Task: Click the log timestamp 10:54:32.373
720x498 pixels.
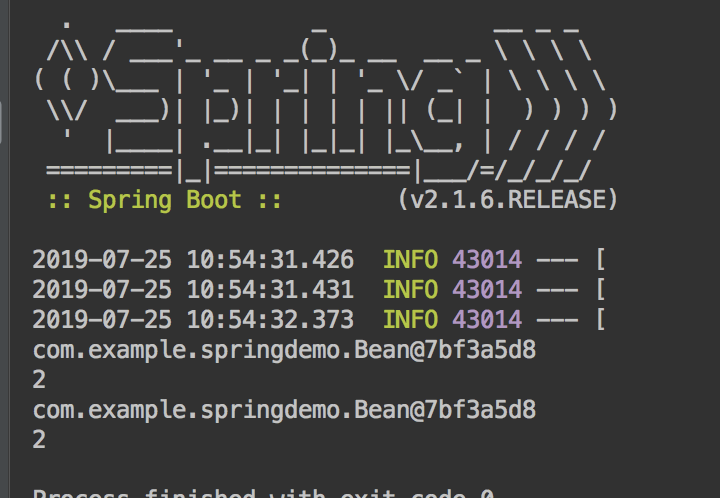Action: point(270,319)
